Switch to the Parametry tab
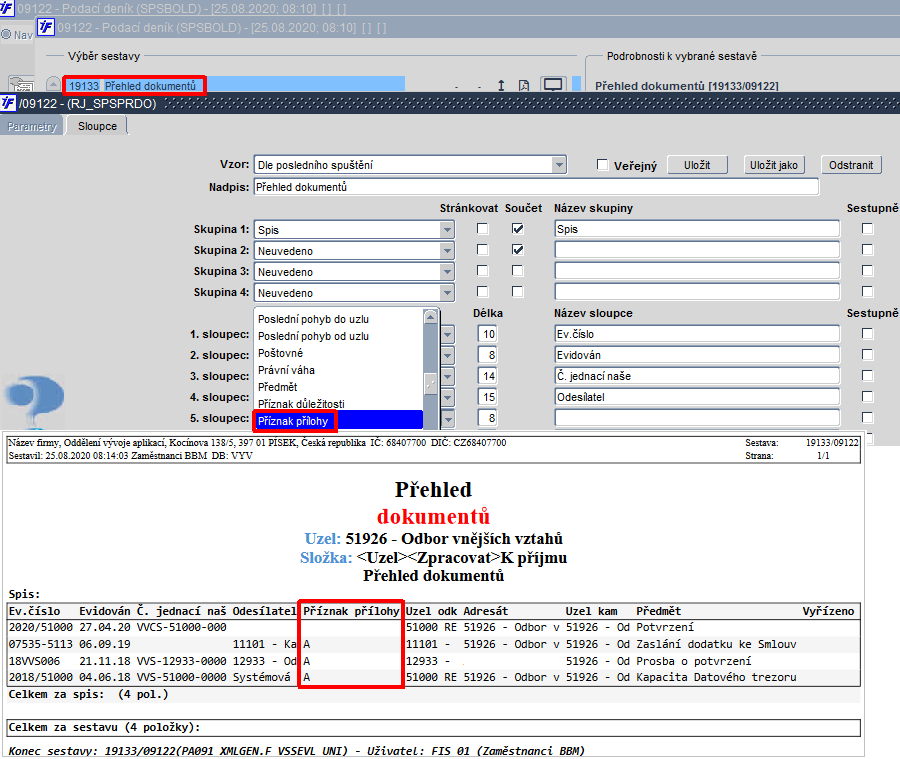Screen dimensions: 900x759 point(32,126)
